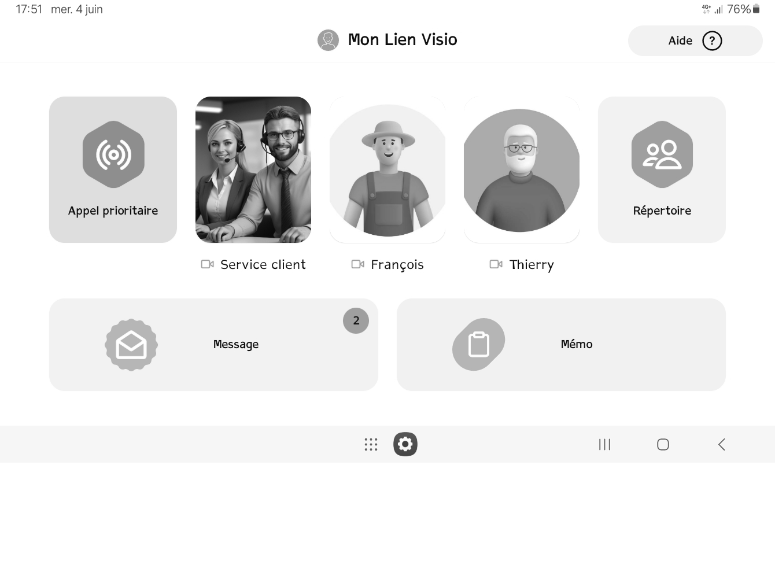Open the app drawer grid icon

tap(371, 445)
